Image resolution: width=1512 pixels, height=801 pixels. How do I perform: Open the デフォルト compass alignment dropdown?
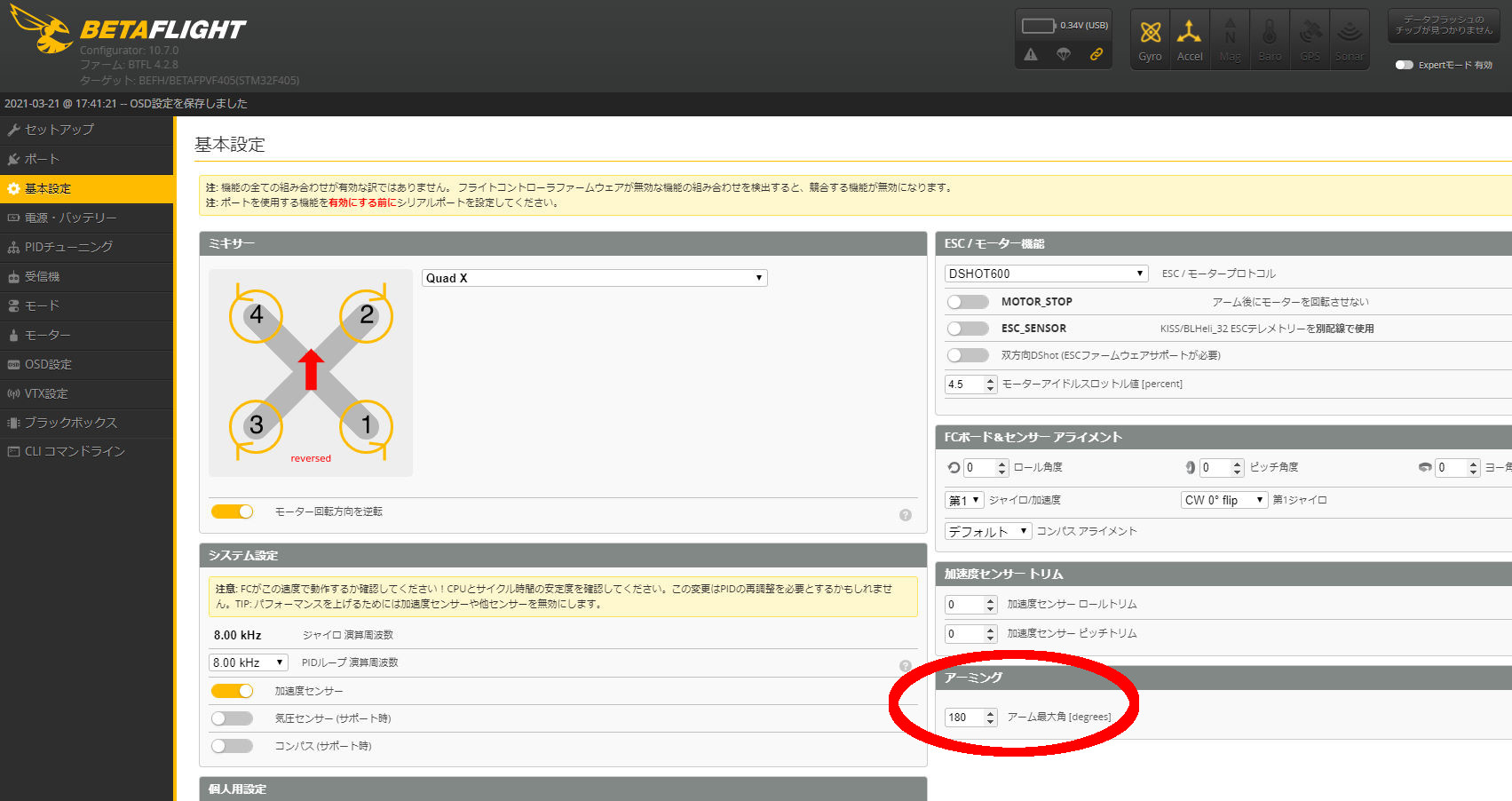(x=988, y=531)
